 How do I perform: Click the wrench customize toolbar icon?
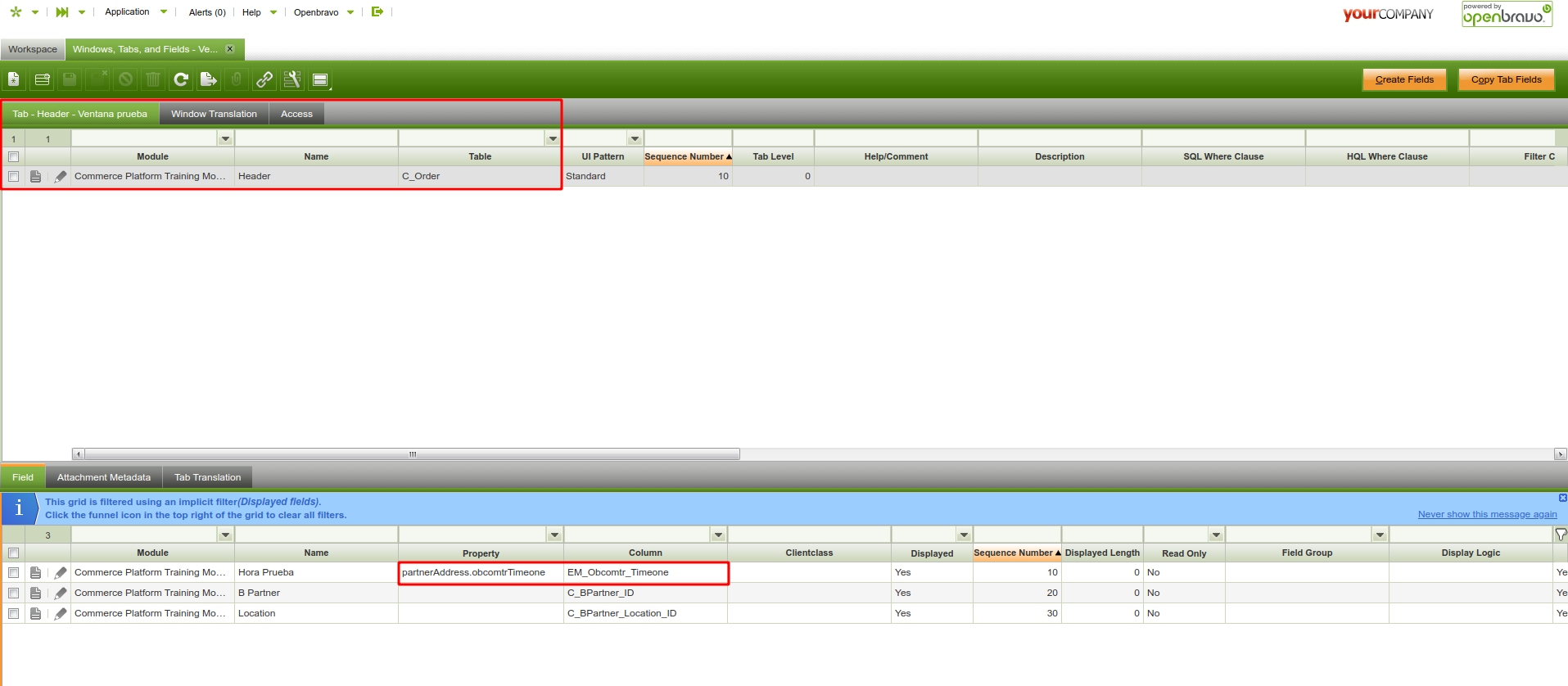coord(292,79)
